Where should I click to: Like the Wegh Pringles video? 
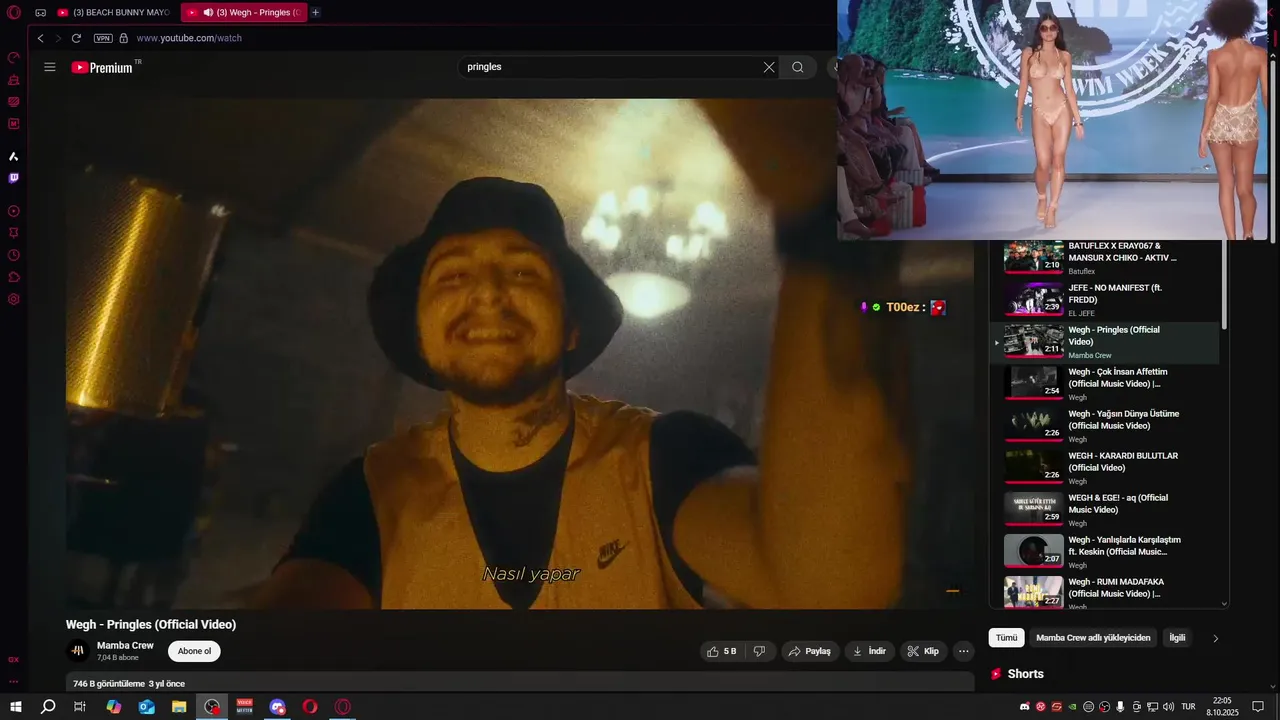tap(722, 651)
